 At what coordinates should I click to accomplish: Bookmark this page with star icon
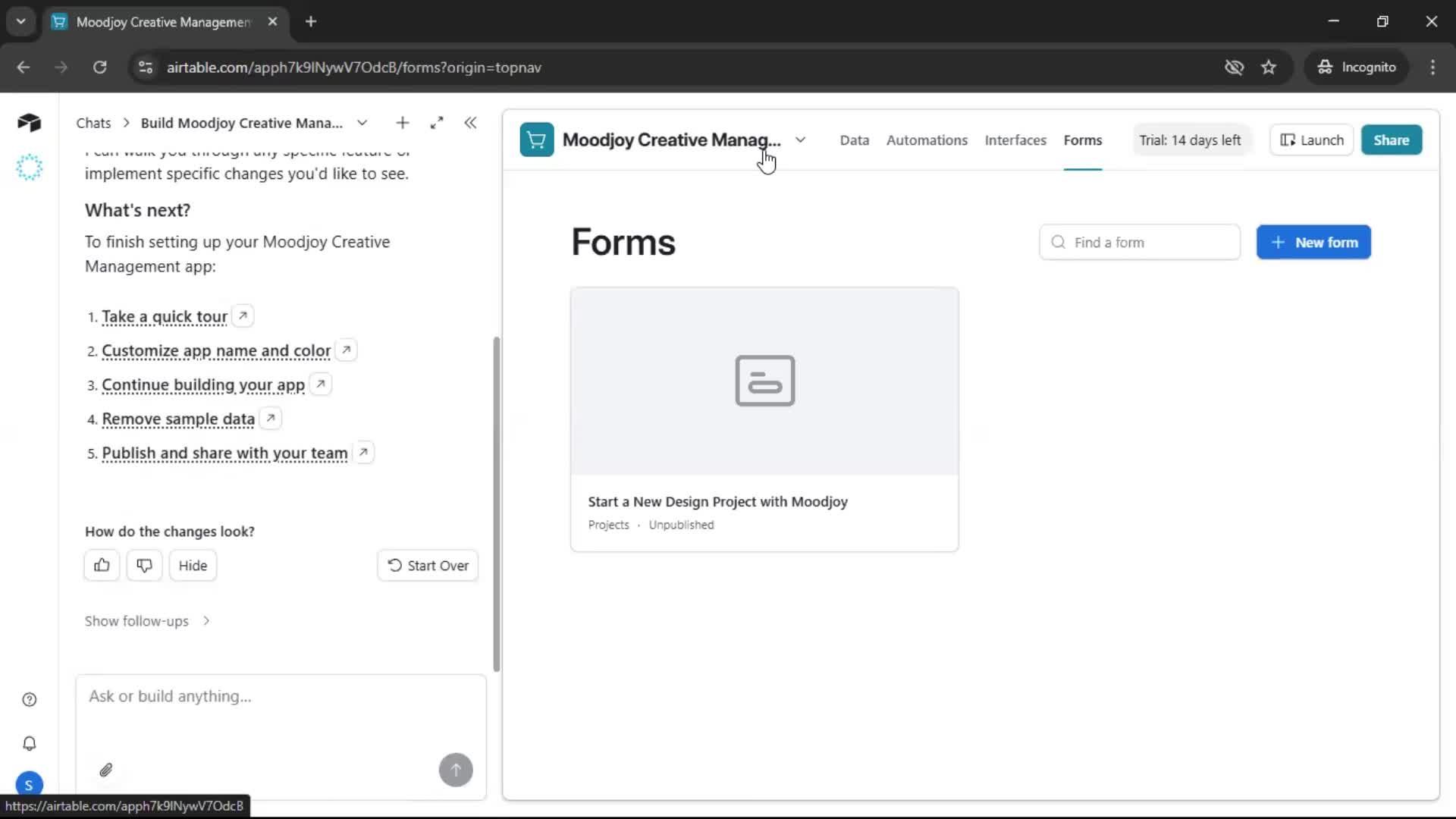click(x=1269, y=67)
